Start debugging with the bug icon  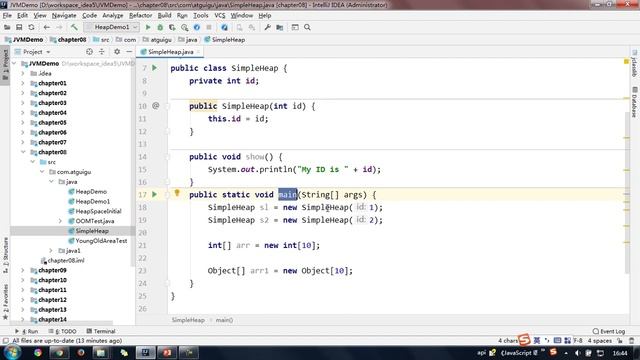(160, 27)
